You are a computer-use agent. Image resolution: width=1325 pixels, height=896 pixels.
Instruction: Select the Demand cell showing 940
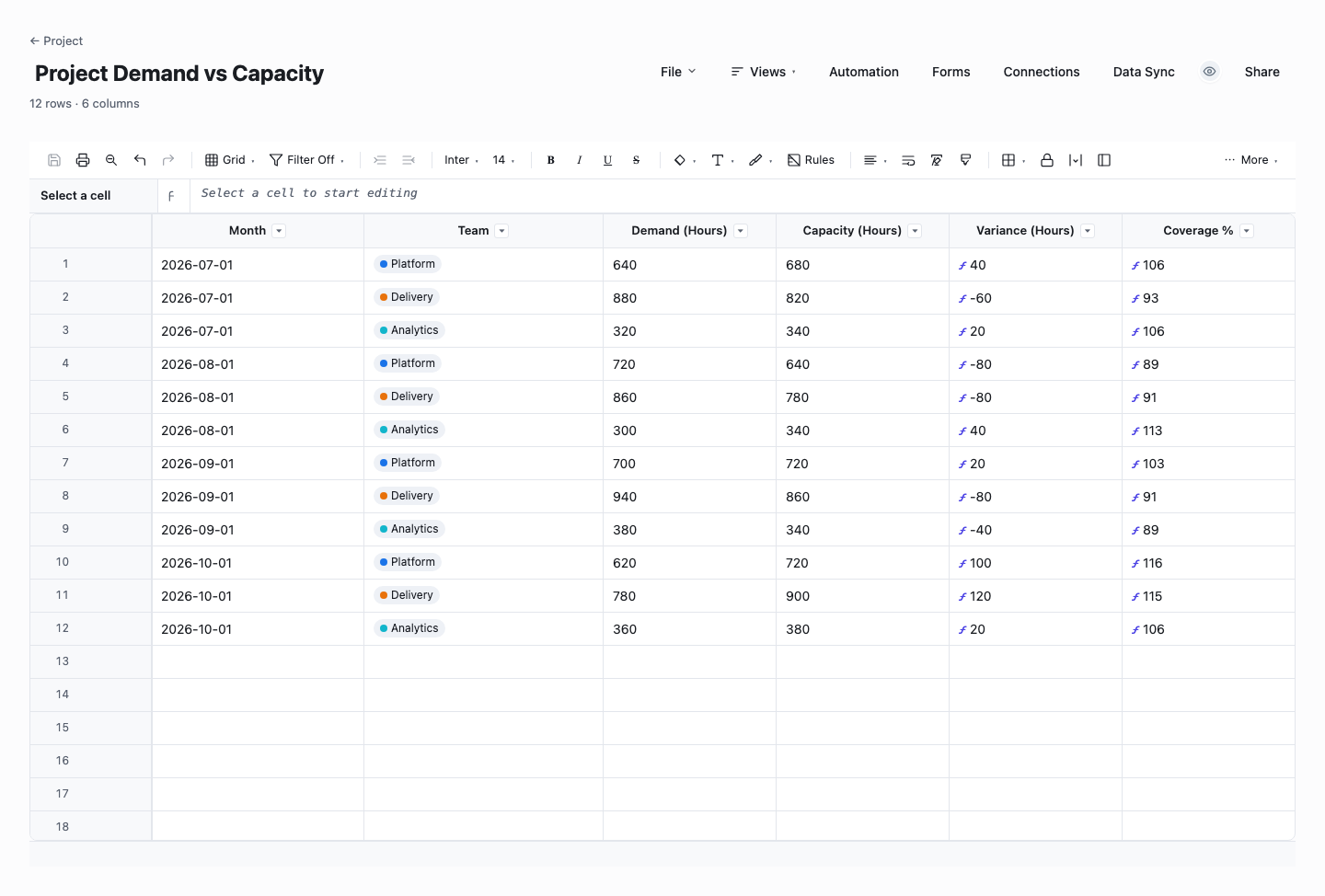click(690, 497)
